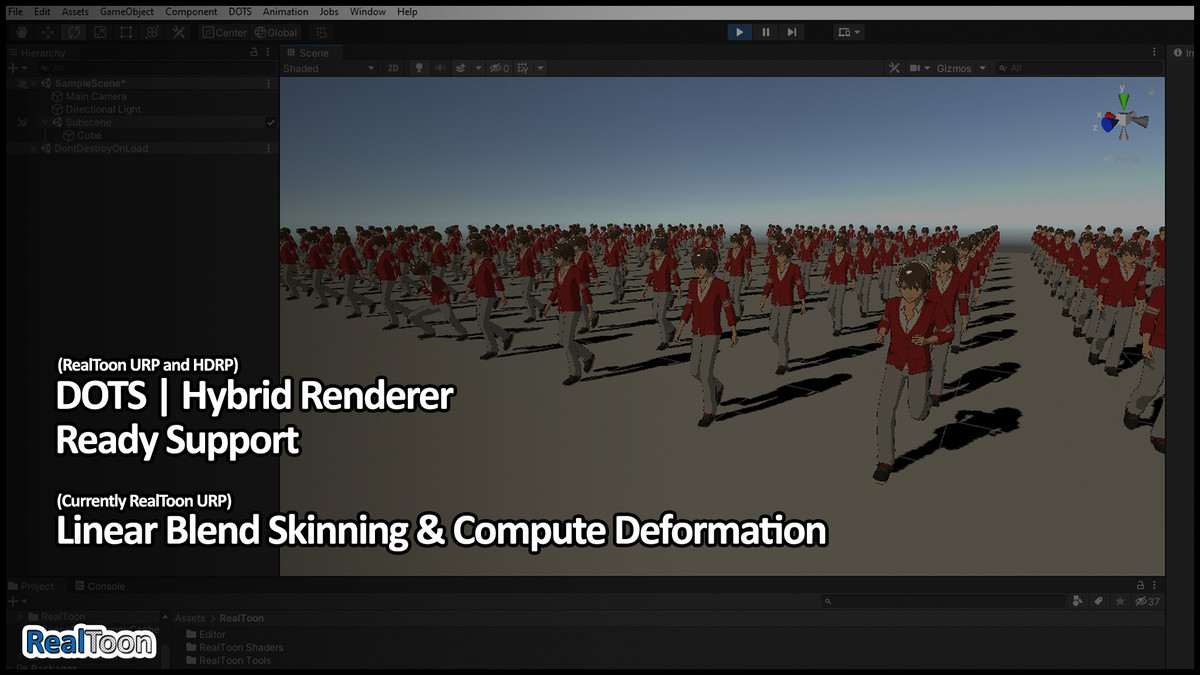The image size is (1200, 675).
Task: Open the Hierarchy create plus dropdown
Action: (x=17, y=68)
